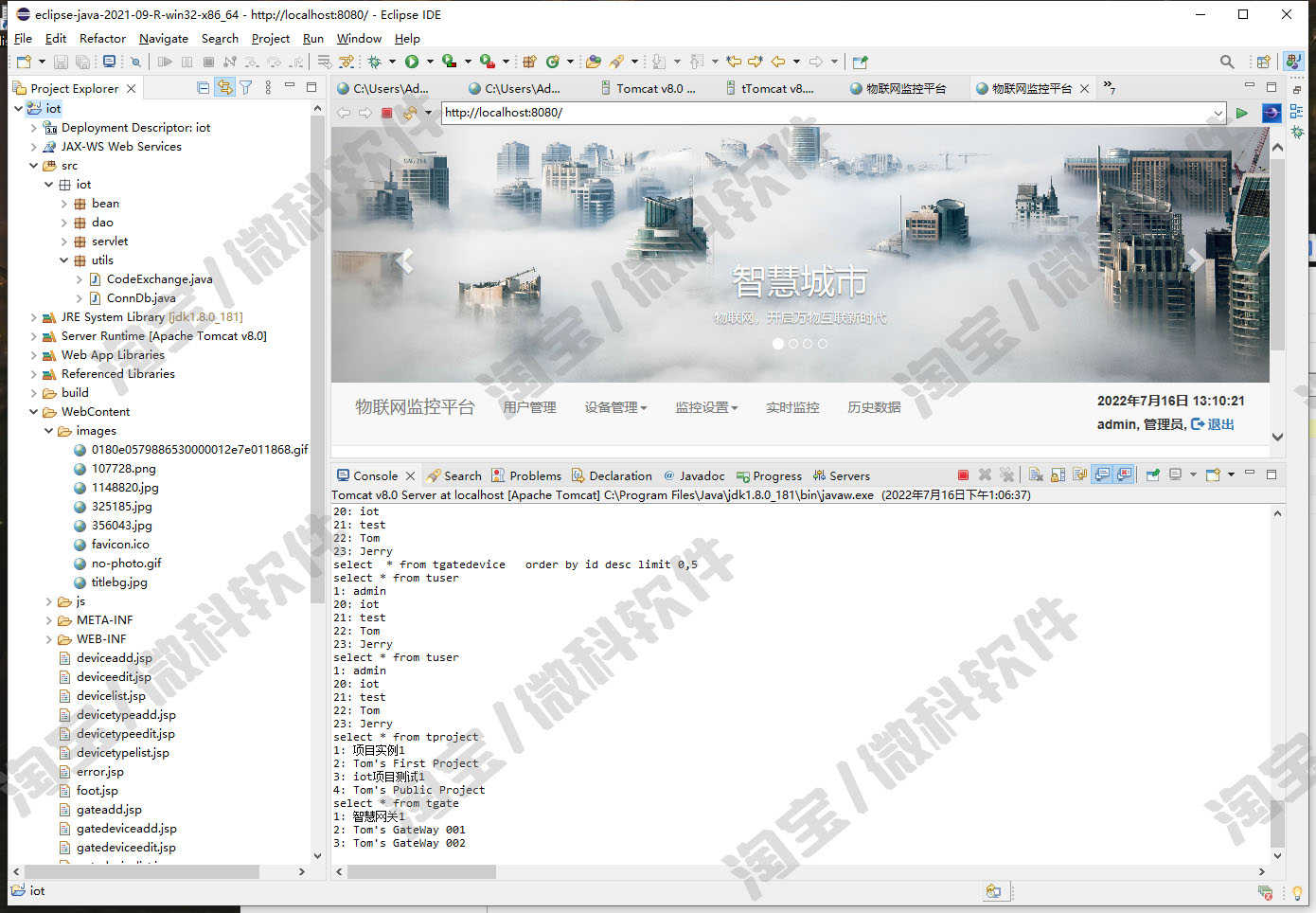Open Project Explorer filter icon
This screenshot has width=1316, height=913.
click(x=246, y=88)
